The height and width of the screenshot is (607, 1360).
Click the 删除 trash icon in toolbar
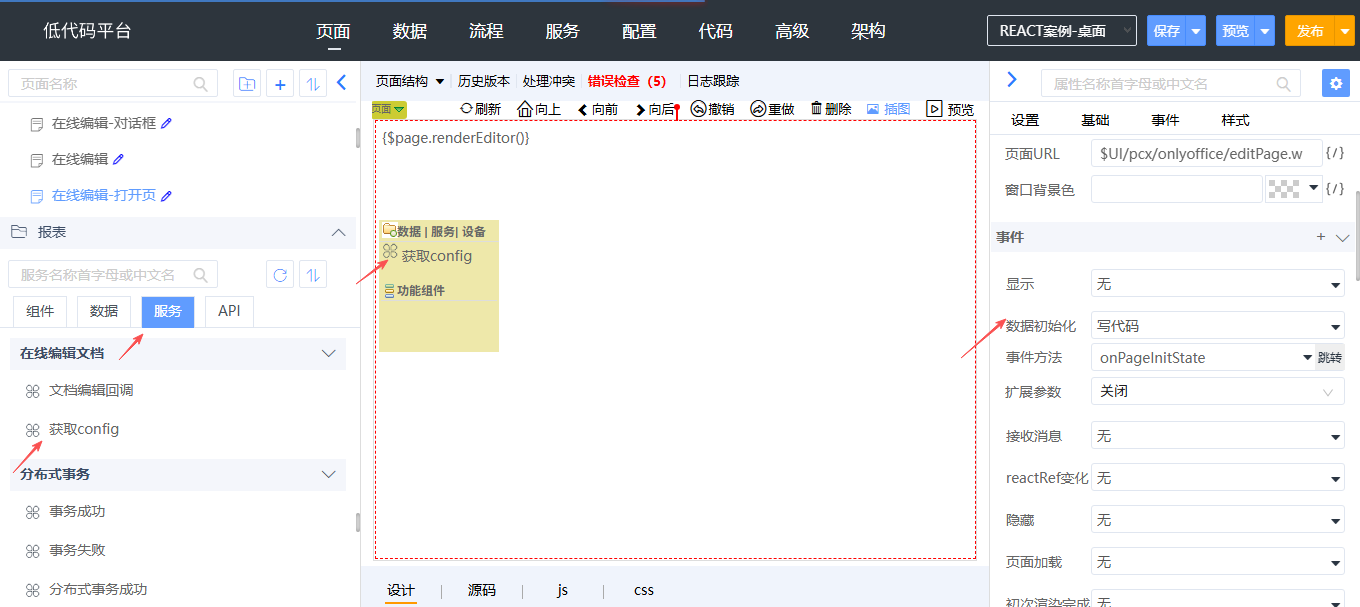click(816, 108)
